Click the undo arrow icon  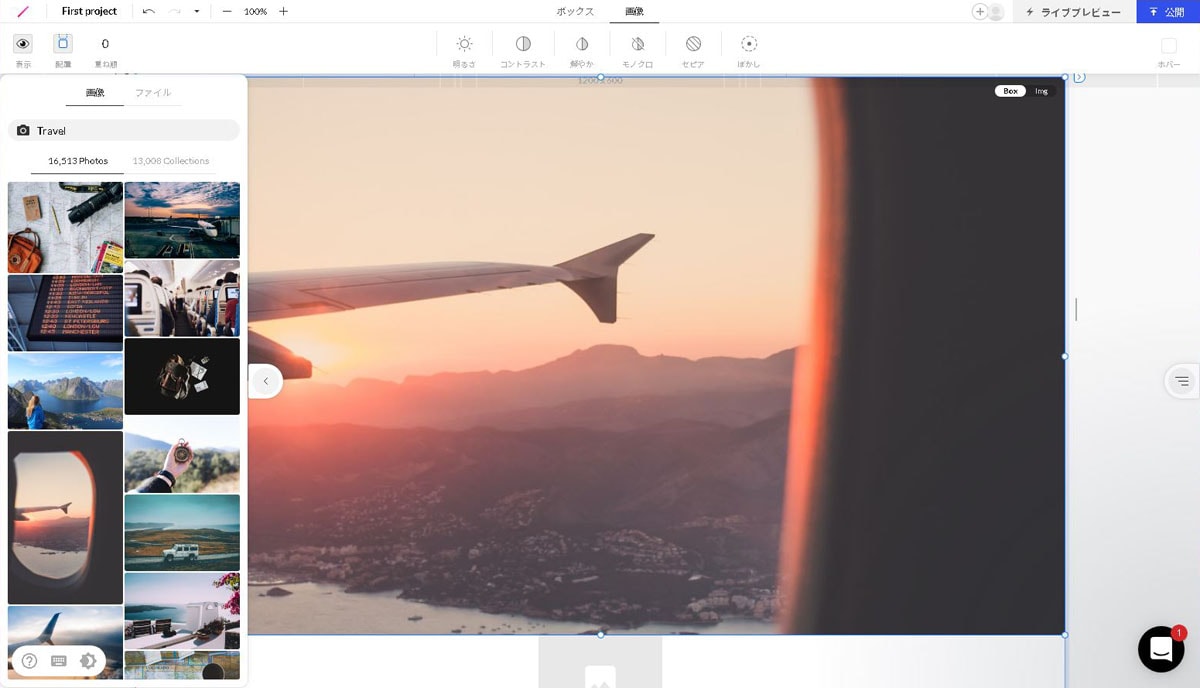[149, 11]
